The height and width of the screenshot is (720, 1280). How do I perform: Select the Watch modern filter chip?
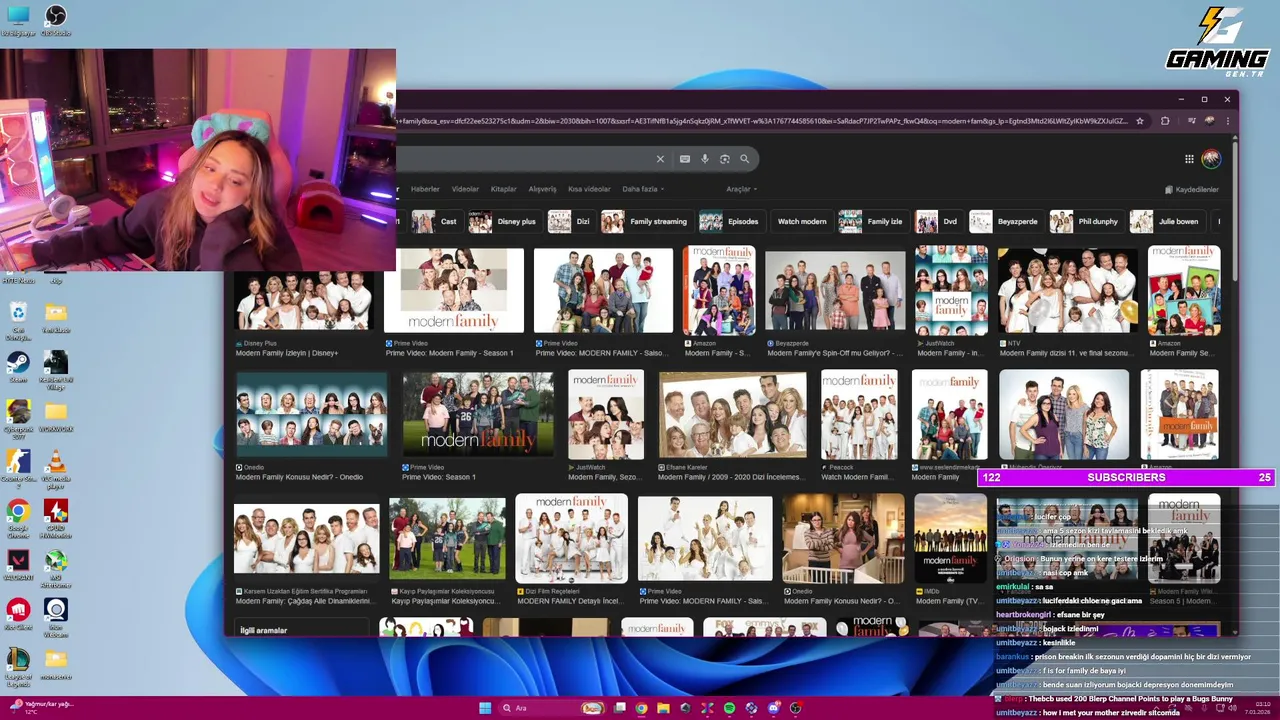802,222
